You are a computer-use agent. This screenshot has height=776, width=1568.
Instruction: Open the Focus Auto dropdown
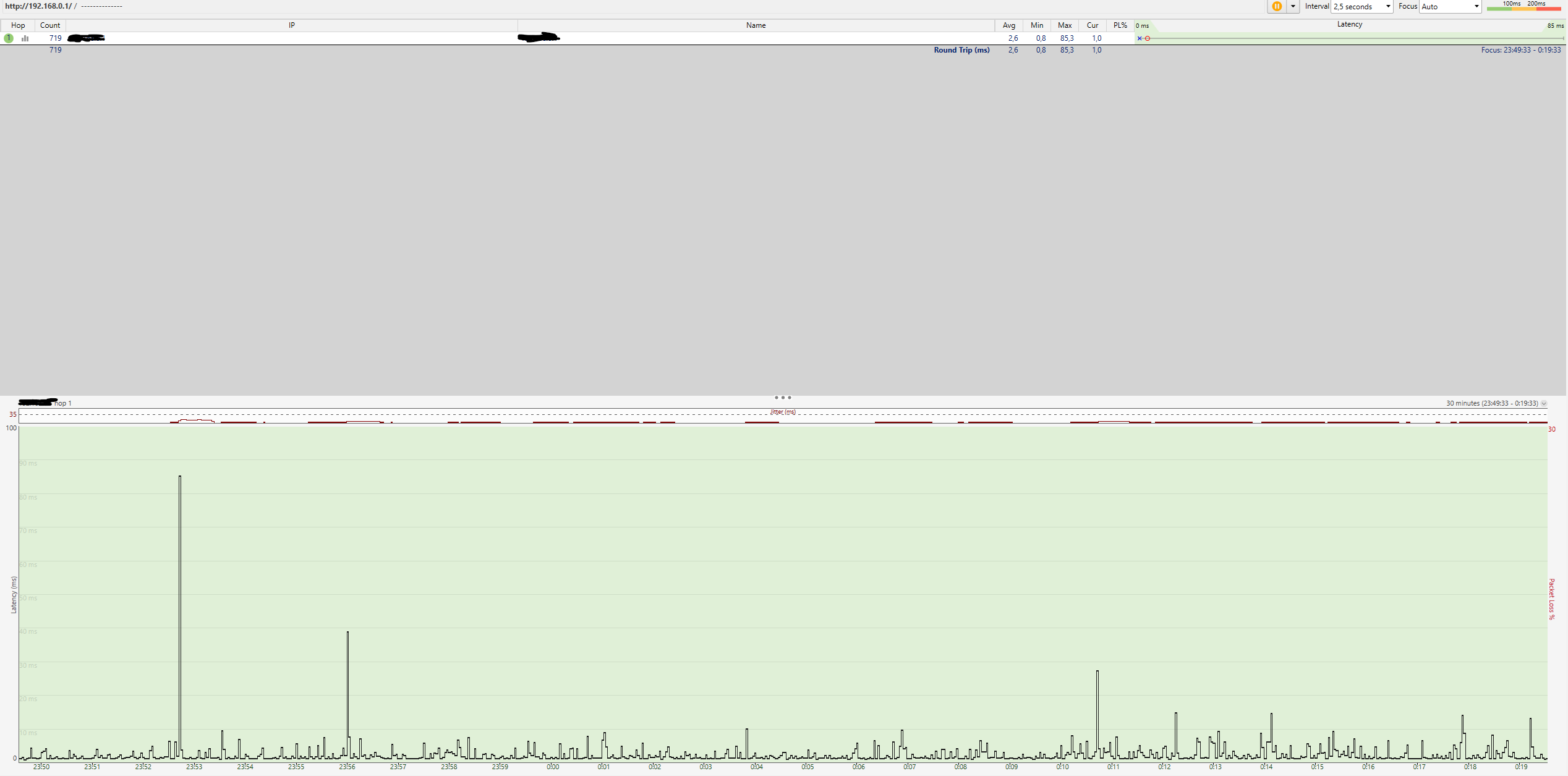pyautogui.click(x=1449, y=6)
